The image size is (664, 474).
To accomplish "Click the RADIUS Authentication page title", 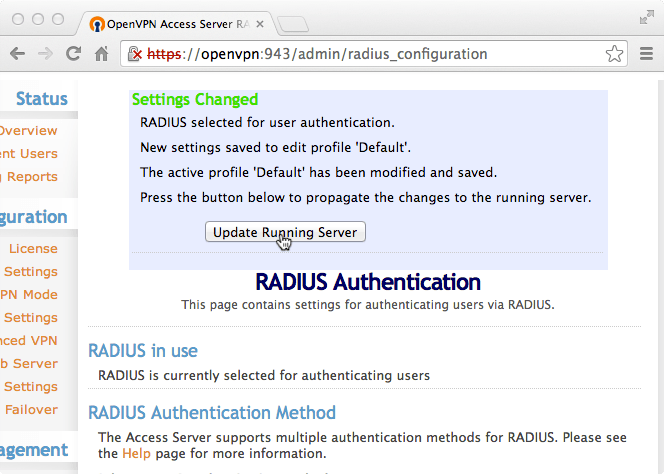I will tap(368, 282).
